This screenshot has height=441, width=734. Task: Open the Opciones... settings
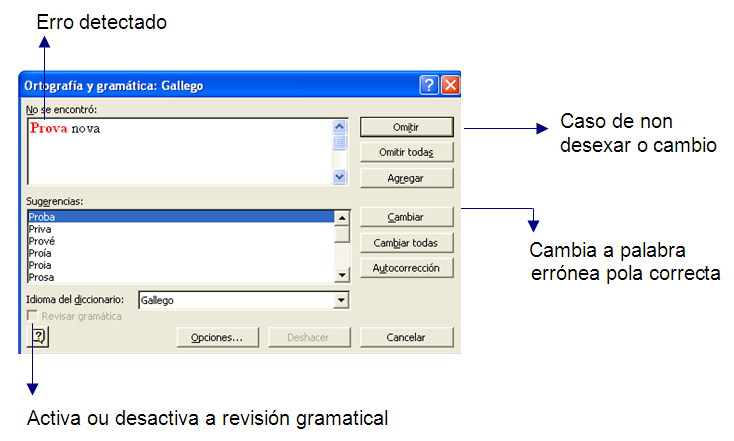[x=217, y=337]
